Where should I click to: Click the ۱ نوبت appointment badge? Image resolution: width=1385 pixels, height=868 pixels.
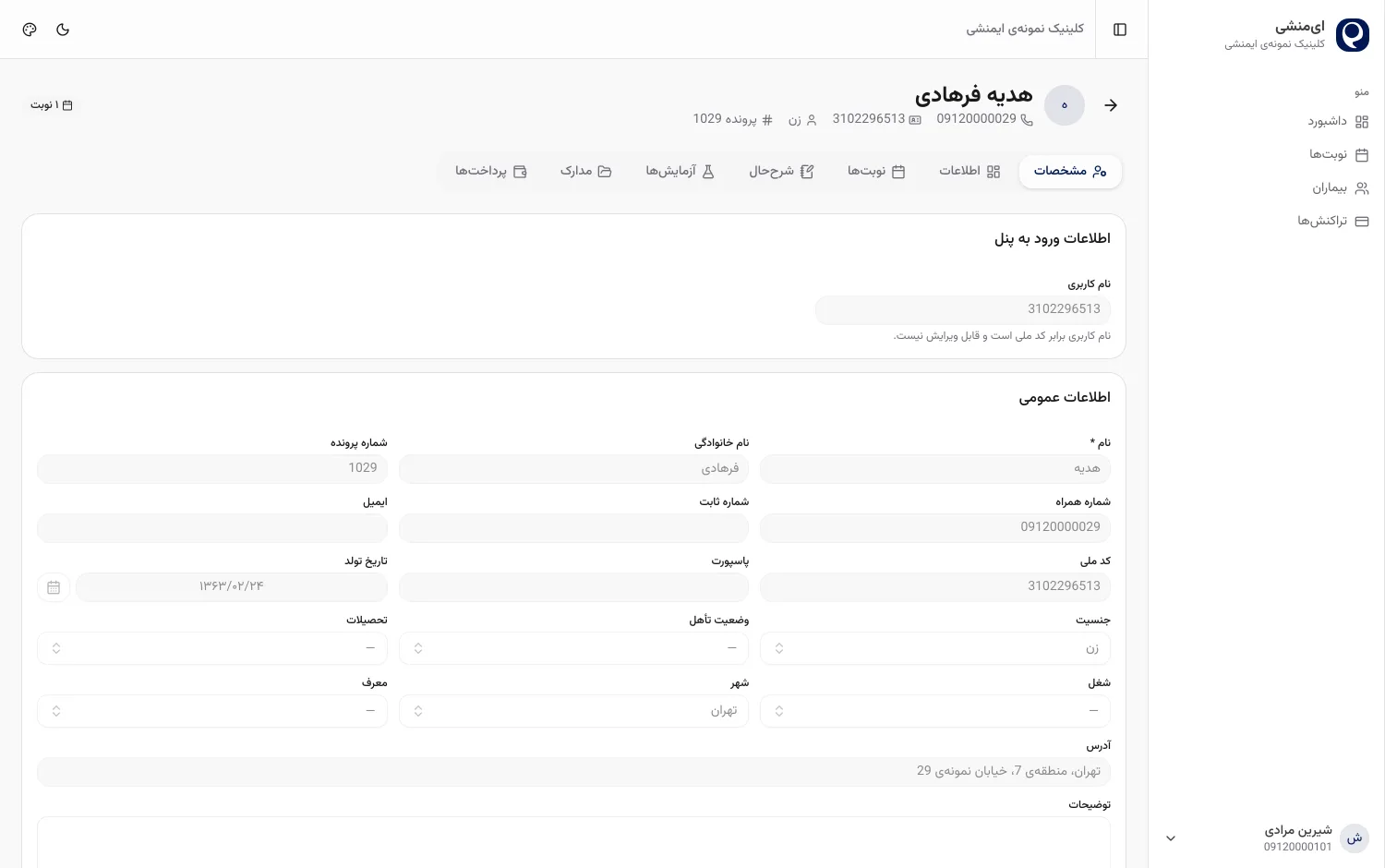(51, 105)
